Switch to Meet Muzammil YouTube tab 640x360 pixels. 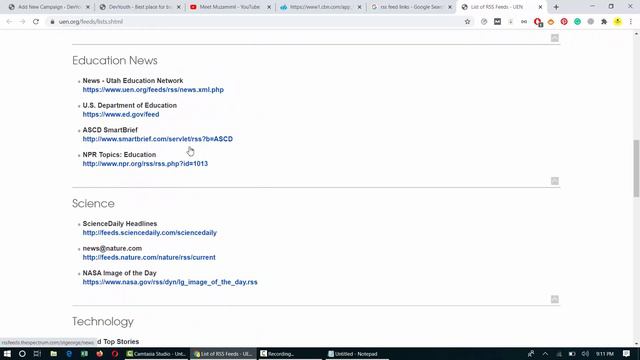point(229,7)
